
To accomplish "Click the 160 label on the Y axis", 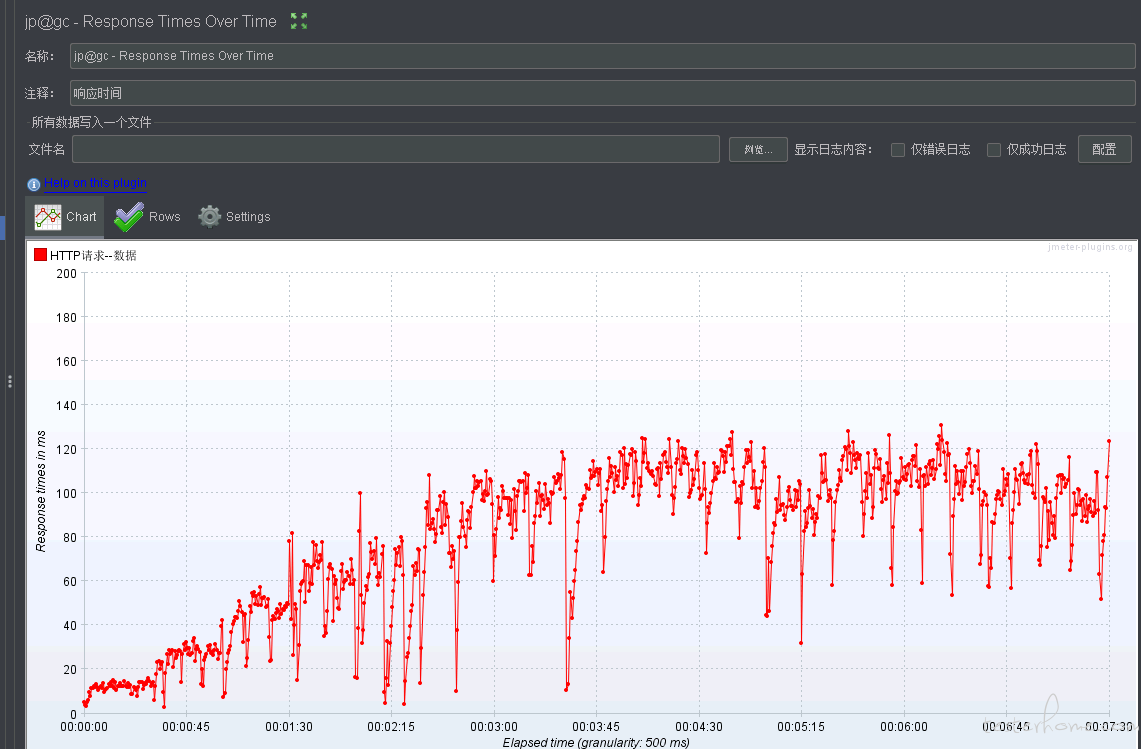I will coord(66,361).
